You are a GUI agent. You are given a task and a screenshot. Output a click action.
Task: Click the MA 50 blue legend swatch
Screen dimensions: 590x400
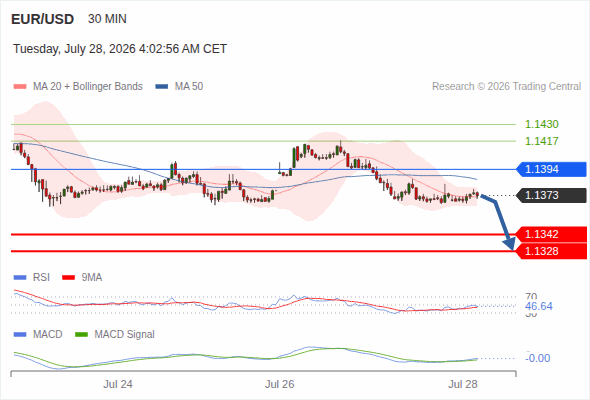click(x=162, y=87)
